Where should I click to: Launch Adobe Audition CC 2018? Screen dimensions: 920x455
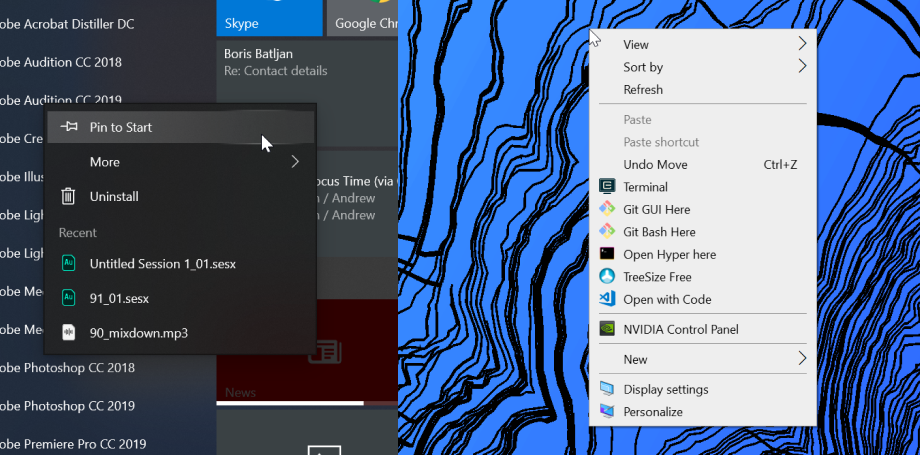pyautogui.click(x=60, y=62)
